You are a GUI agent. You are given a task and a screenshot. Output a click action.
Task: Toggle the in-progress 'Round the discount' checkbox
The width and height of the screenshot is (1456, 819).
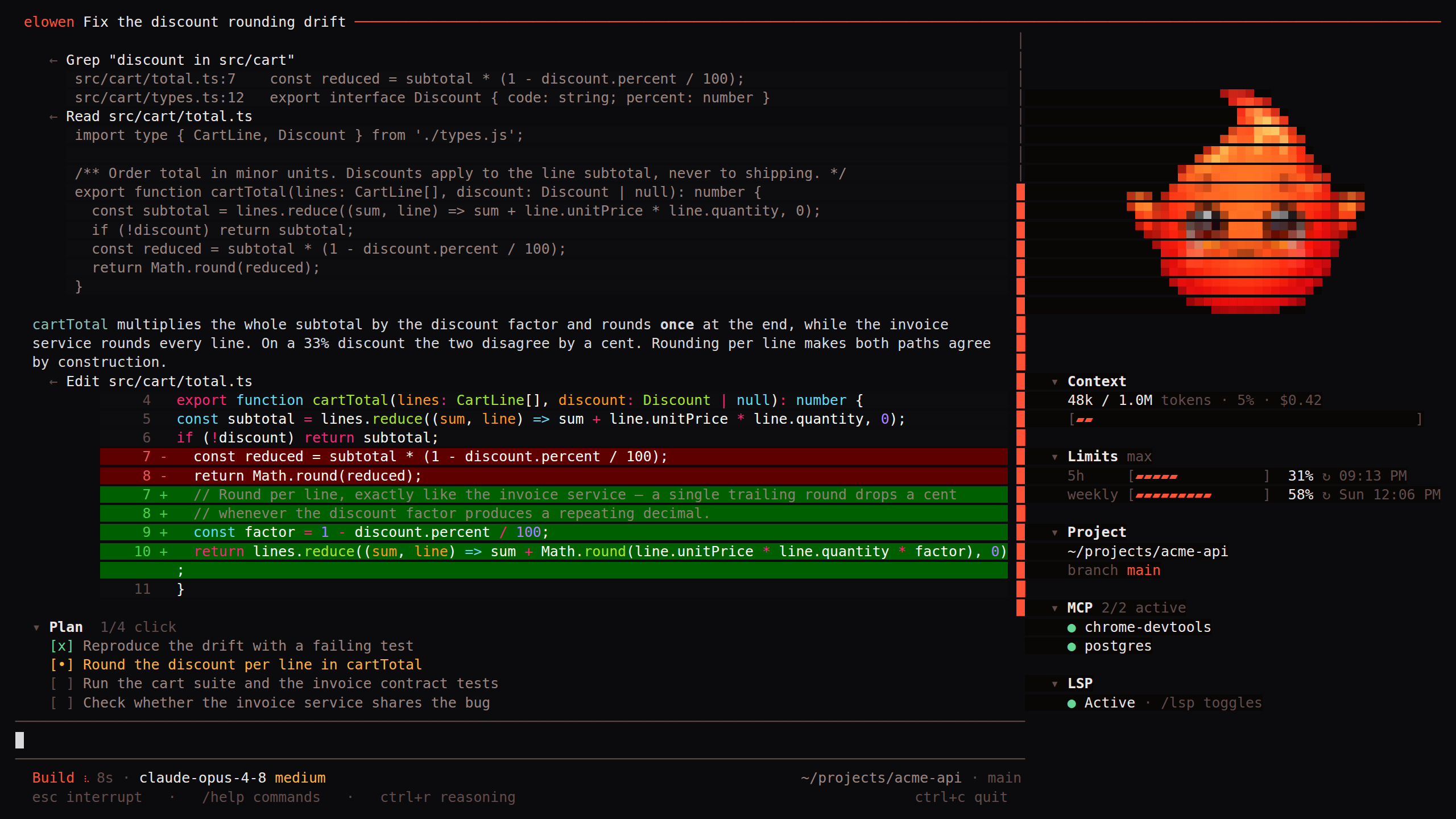[x=61, y=665]
